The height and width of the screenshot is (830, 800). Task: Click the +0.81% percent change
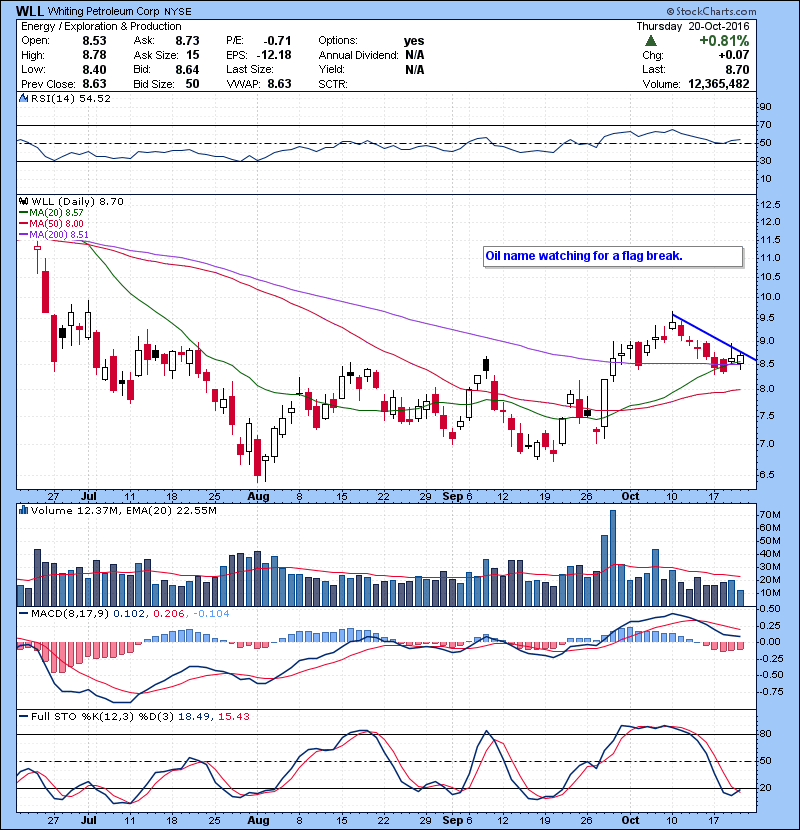(x=724, y=41)
